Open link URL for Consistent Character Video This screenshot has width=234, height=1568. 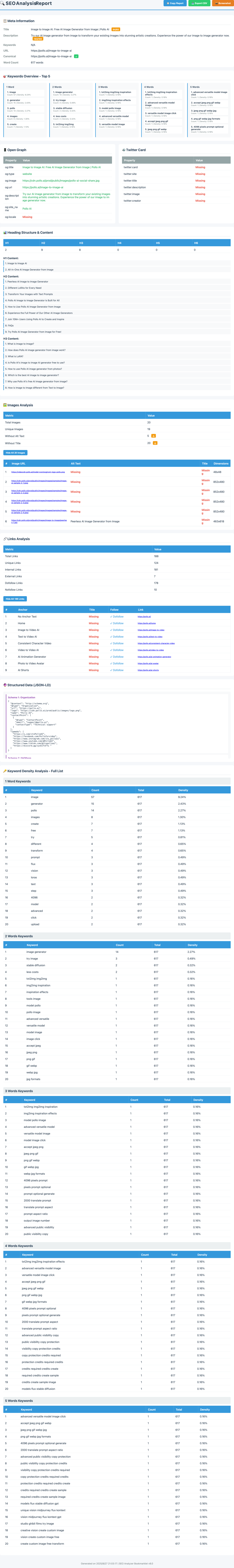pos(156,643)
